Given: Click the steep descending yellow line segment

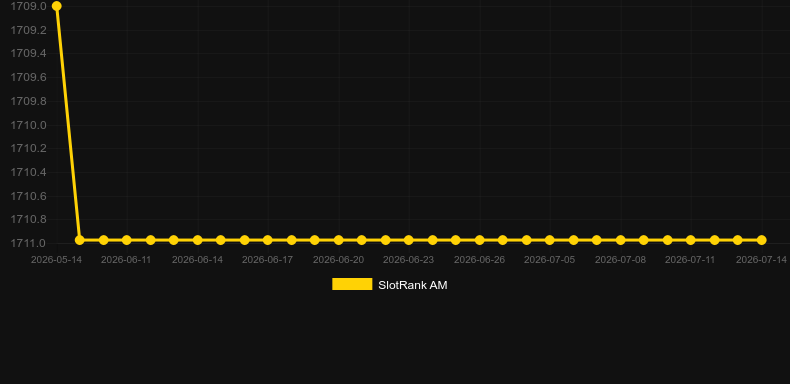Looking at the screenshot, I should 68,123.
